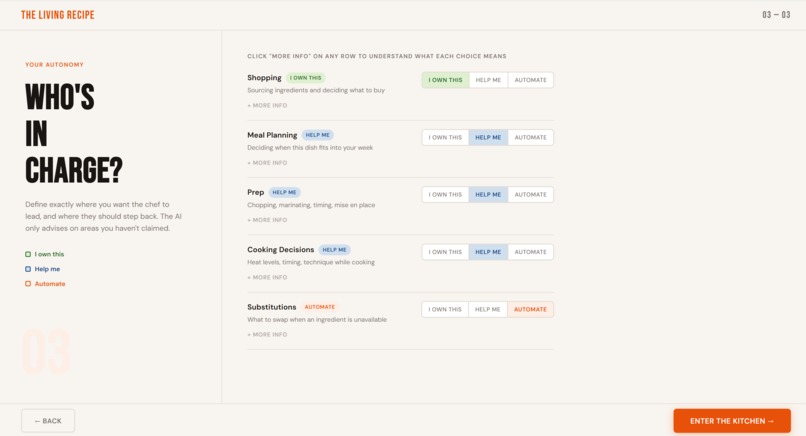The height and width of the screenshot is (436, 806).
Task: Set Prep to Help Me
Action: pyautogui.click(x=488, y=194)
